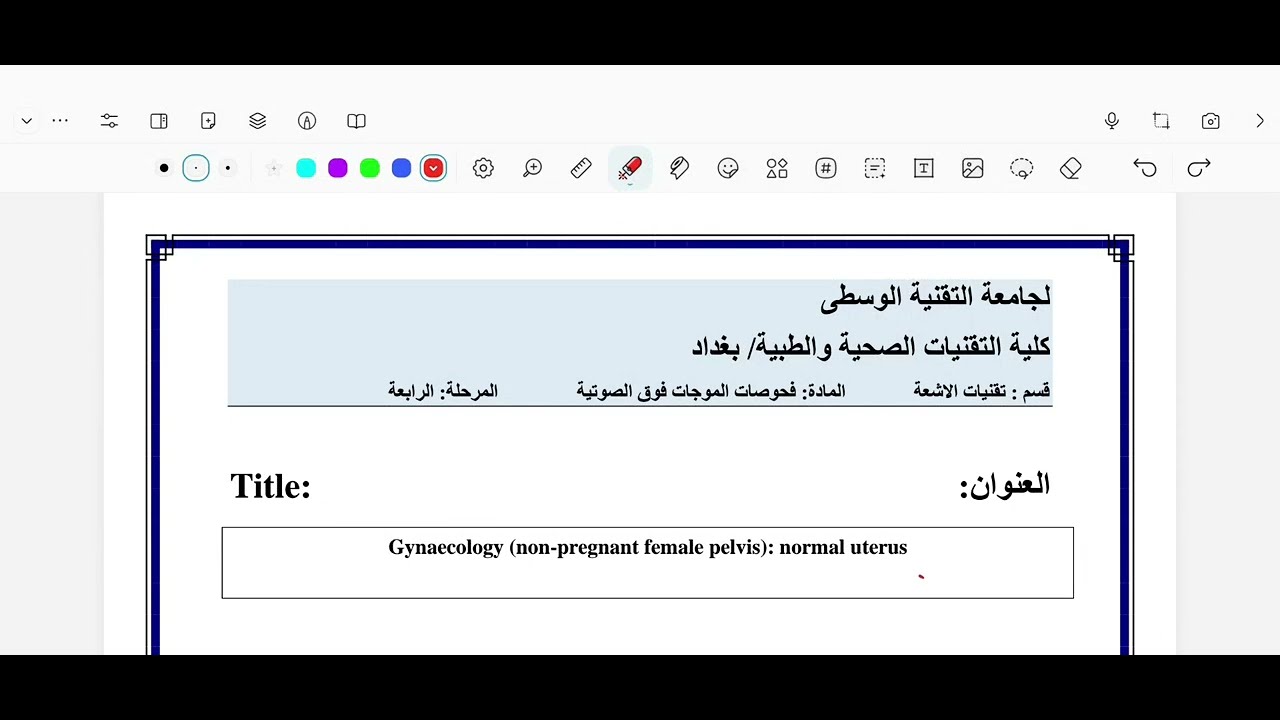Pick the purple color swatch
The width and height of the screenshot is (1280, 720).
tap(338, 168)
